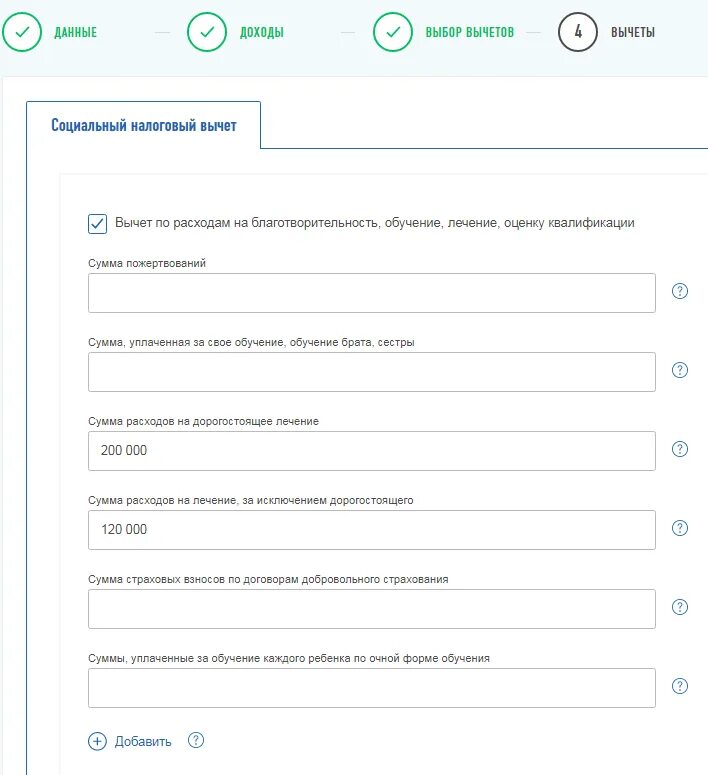This screenshot has width=708, height=775.
Task: Click the Добавить link
Action: click(x=143, y=741)
